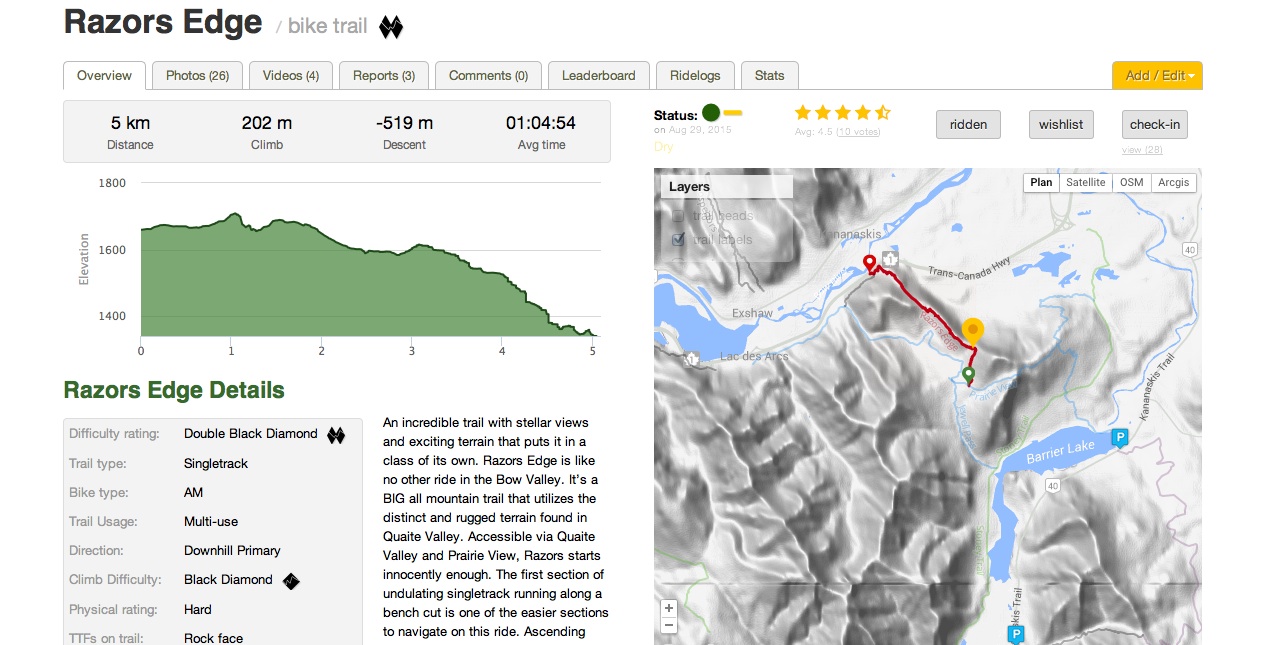This screenshot has width=1265, height=645.
Task: Switch map to Satellite view
Action: coord(1086,183)
